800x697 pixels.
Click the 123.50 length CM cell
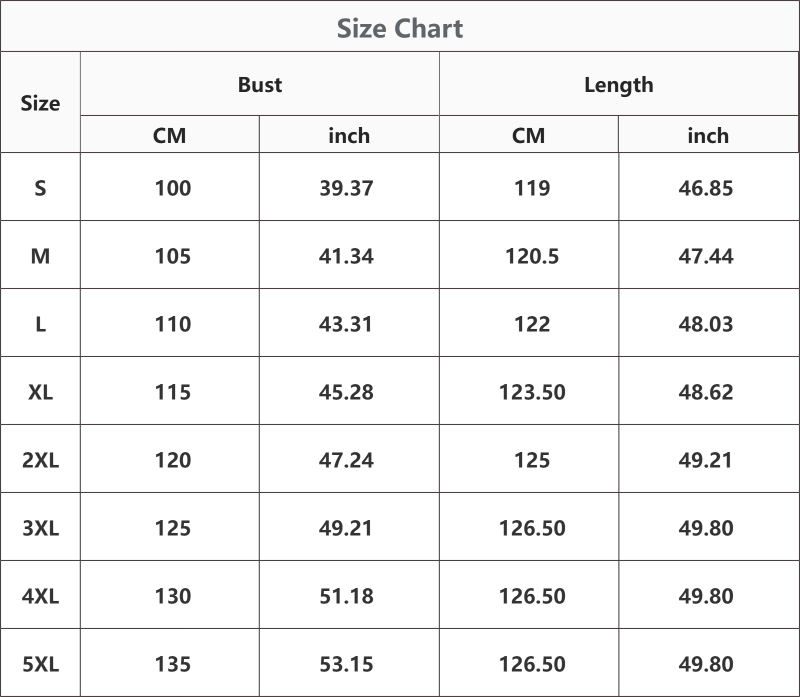click(532, 392)
